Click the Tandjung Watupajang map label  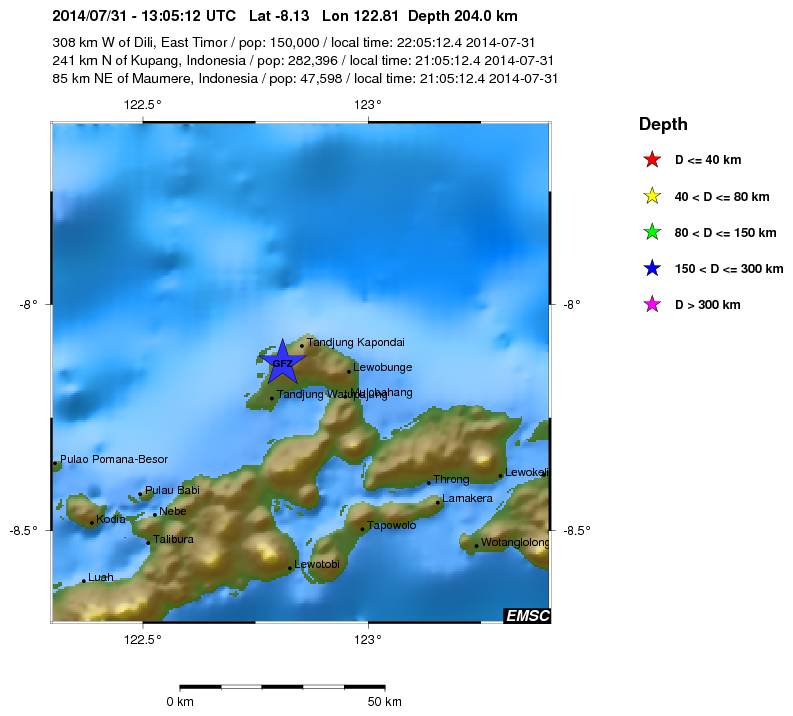(x=332, y=394)
